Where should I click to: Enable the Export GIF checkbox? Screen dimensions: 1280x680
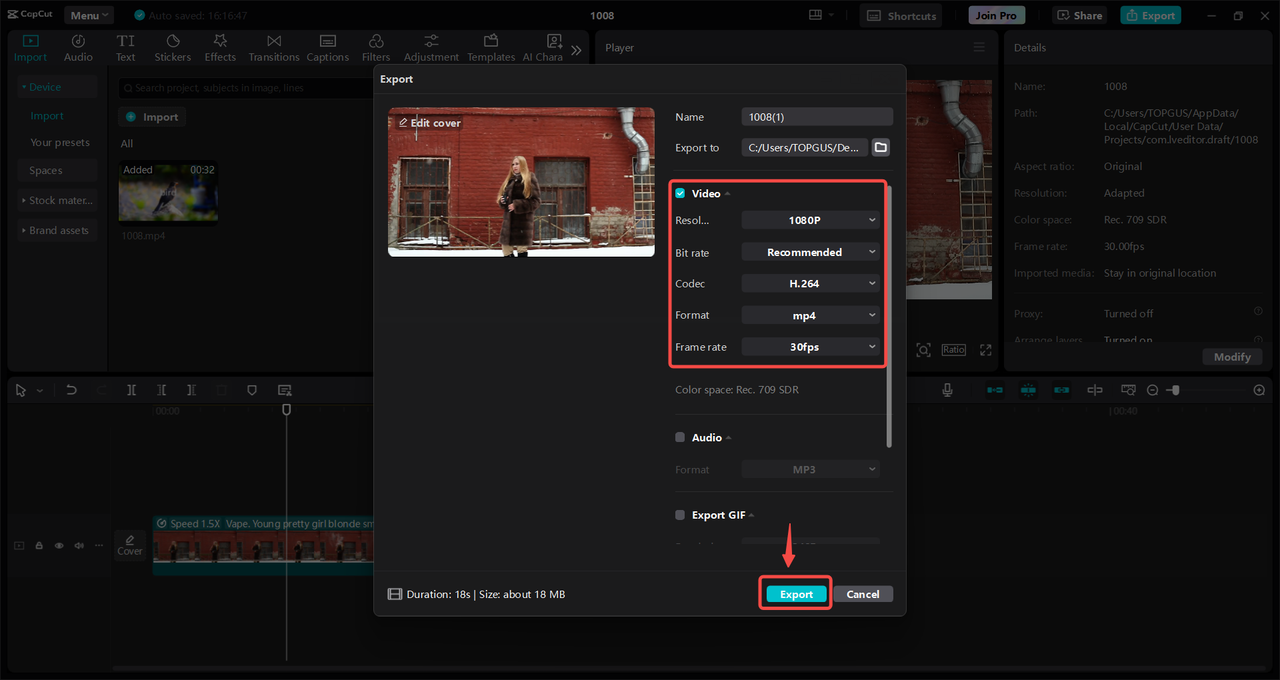[680, 515]
